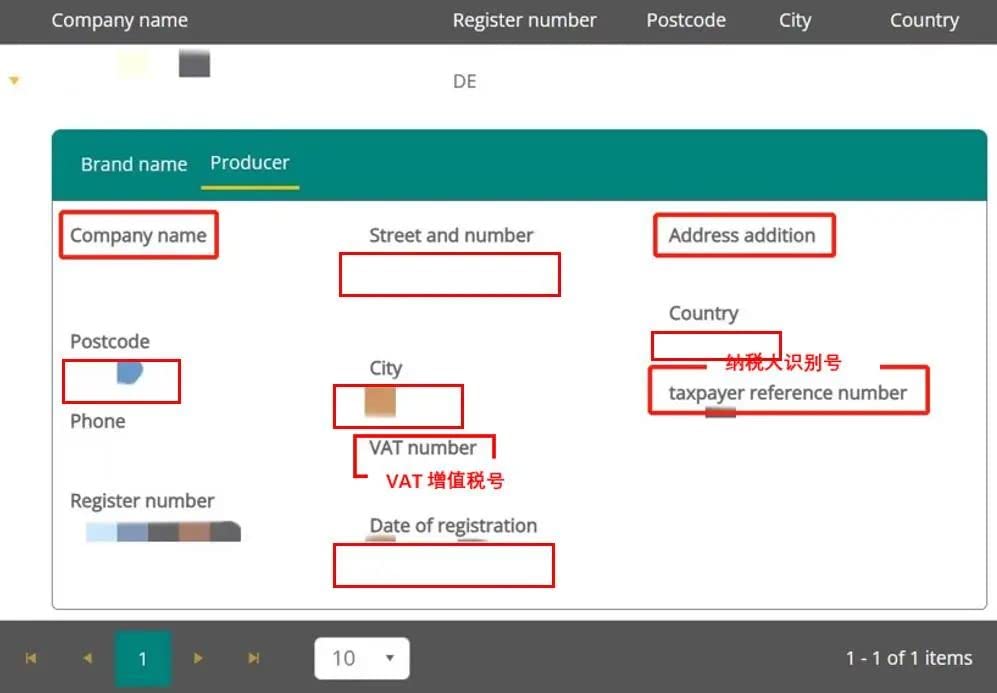Go to first page arrow icon
Screen dimensions: 997x693
[x=31, y=658]
